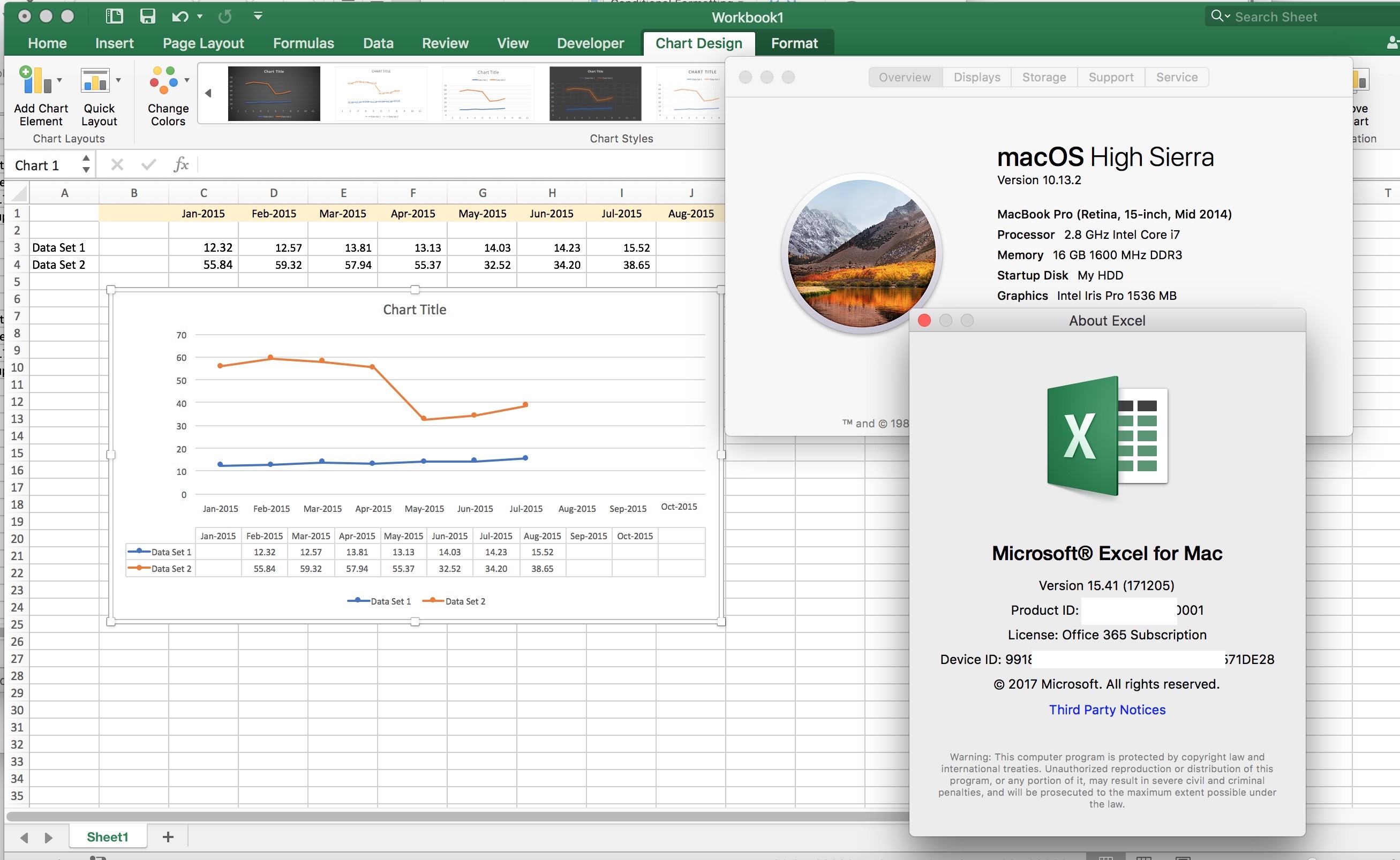Image resolution: width=1400 pixels, height=860 pixels.
Task: Apply the fourth dark chart style thumbnail
Action: coord(595,93)
